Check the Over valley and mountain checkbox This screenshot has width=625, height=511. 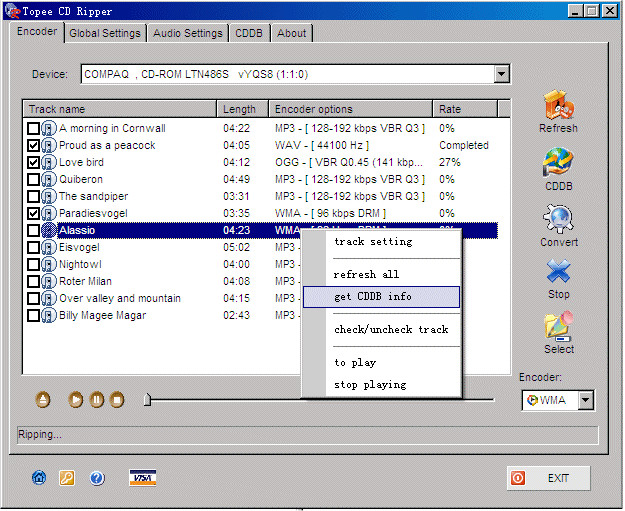coord(33,299)
